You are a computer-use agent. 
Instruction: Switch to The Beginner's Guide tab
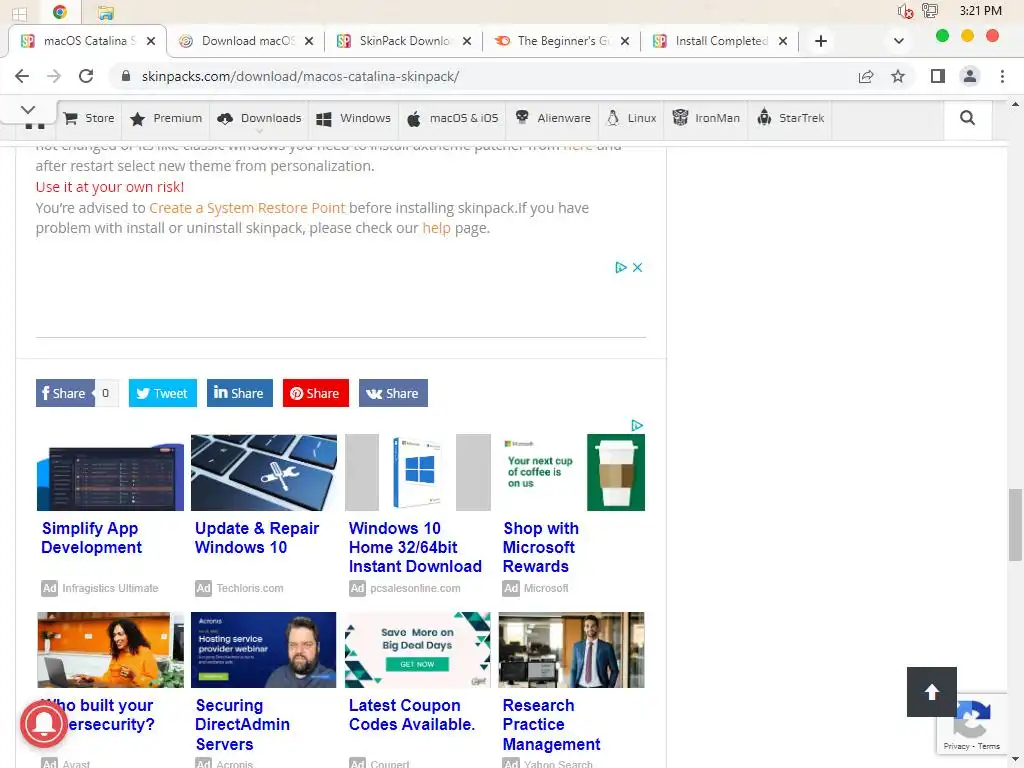[562, 41]
